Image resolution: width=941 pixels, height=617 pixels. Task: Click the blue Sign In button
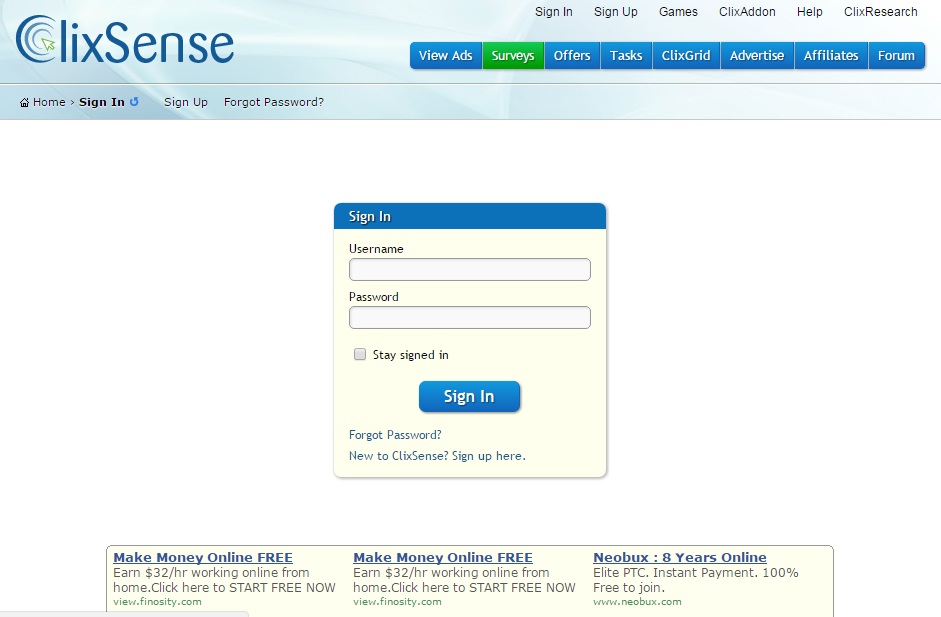[x=469, y=397]
